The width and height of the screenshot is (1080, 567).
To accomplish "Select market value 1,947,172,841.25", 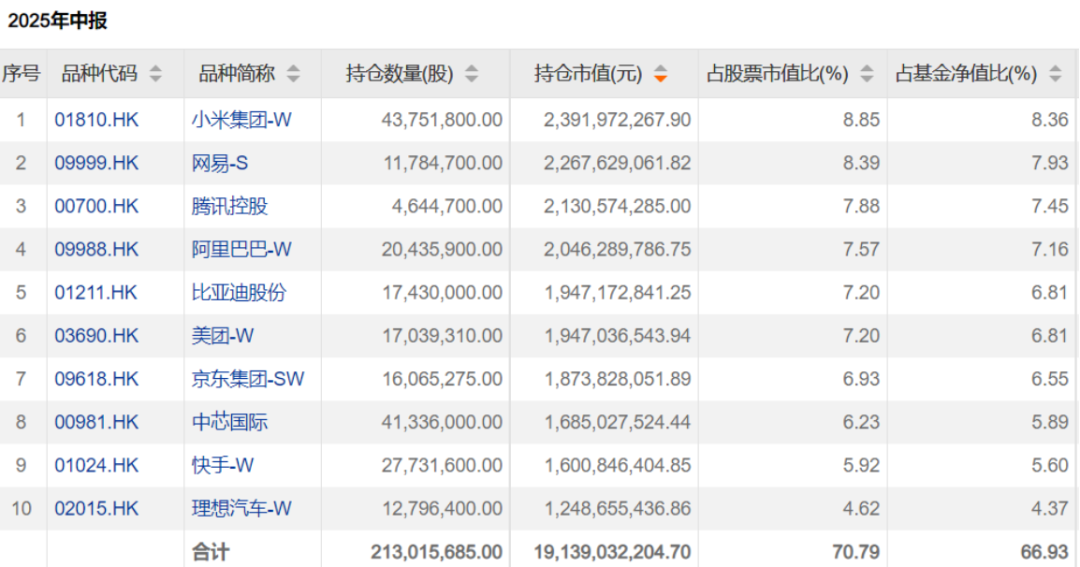I will point(618,293).
